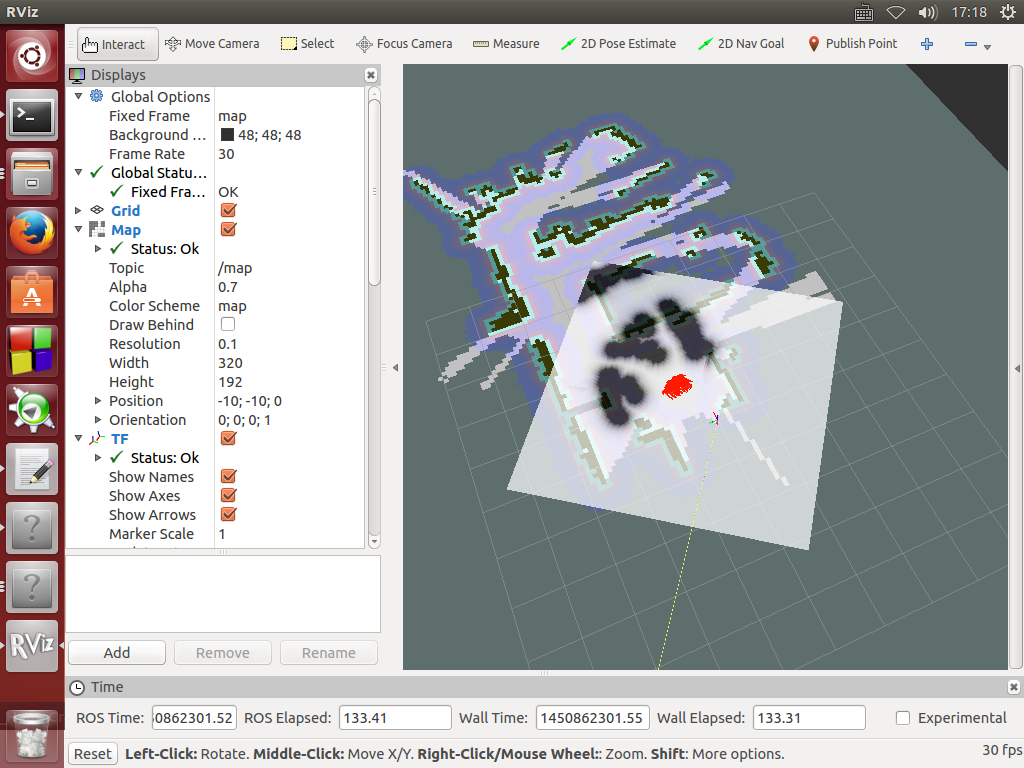Click the Wall Elapsed field
Viewport: 1024px width, 768px height.
[x=809, y=718]
